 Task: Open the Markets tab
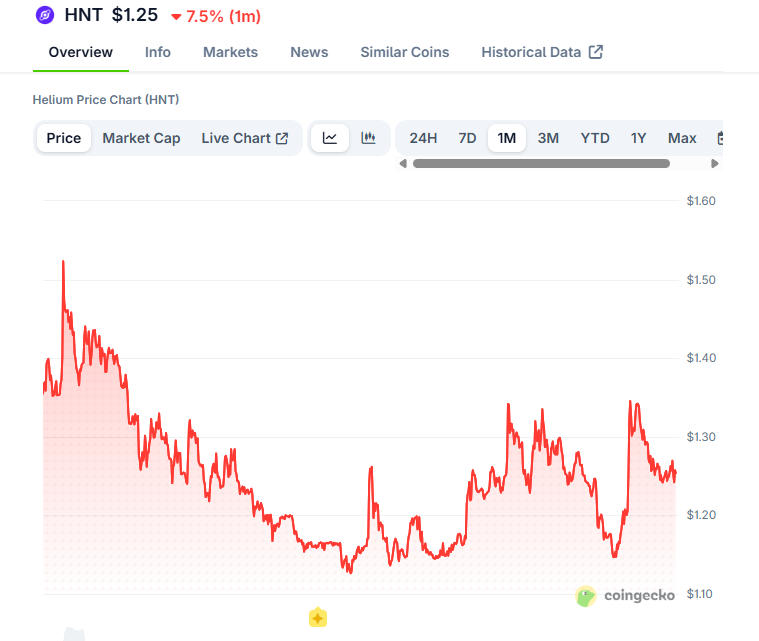coord(230,52)
